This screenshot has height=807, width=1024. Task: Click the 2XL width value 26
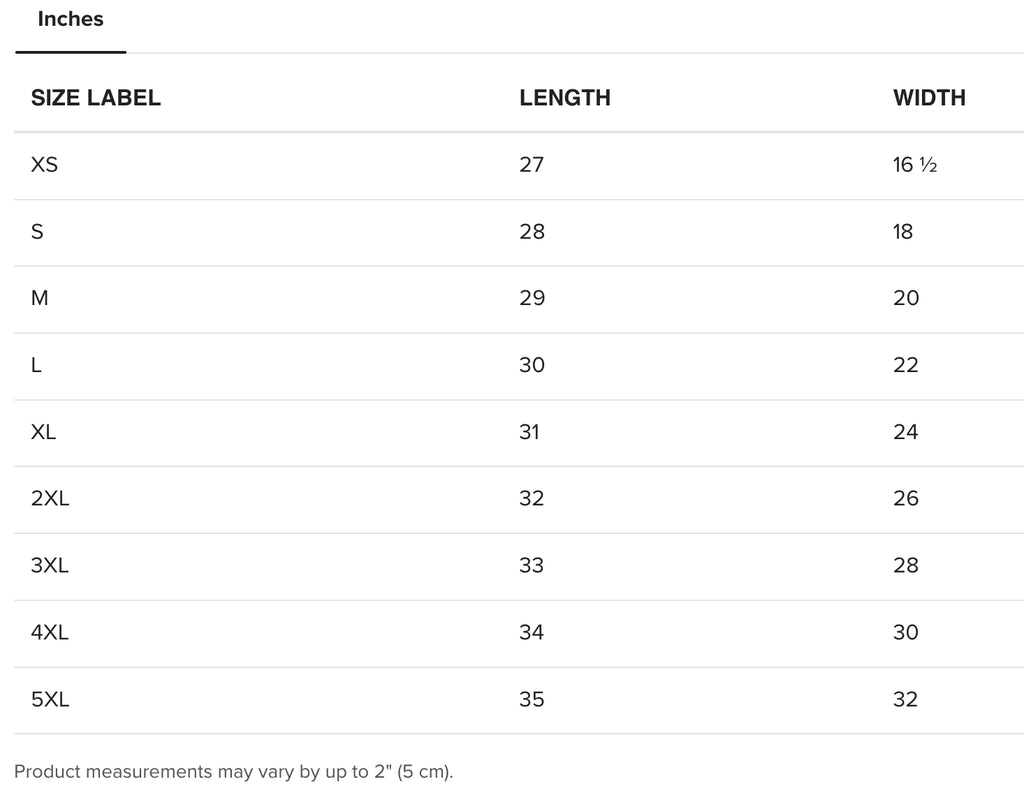coord(906,499)
